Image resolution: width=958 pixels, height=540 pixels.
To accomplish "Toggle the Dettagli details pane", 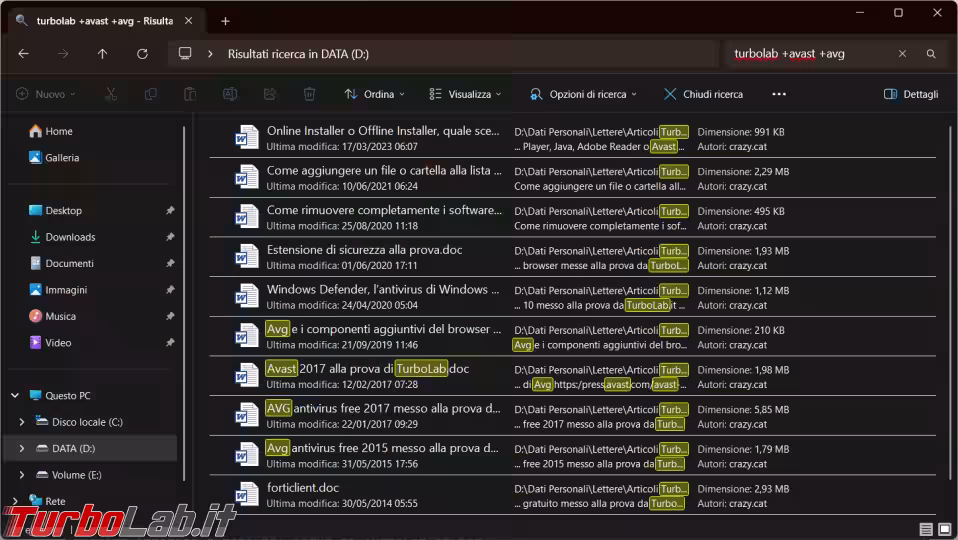I will (911, 94).
